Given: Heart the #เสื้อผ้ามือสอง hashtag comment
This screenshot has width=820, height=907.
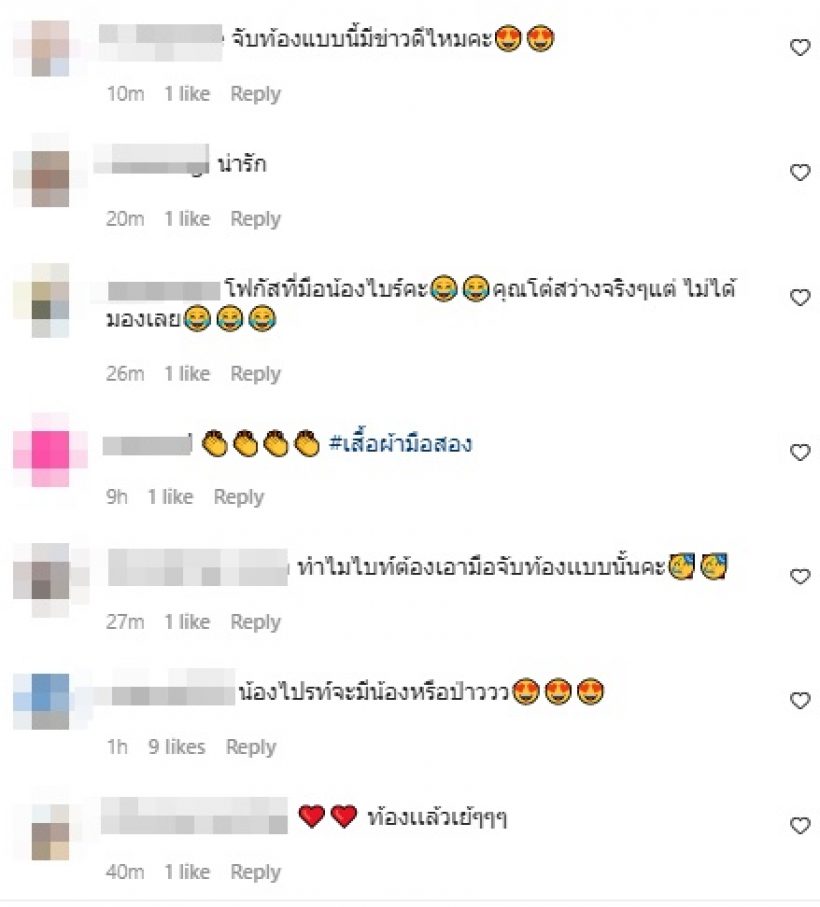Looking at the screenshot, I should click(800, 452).
